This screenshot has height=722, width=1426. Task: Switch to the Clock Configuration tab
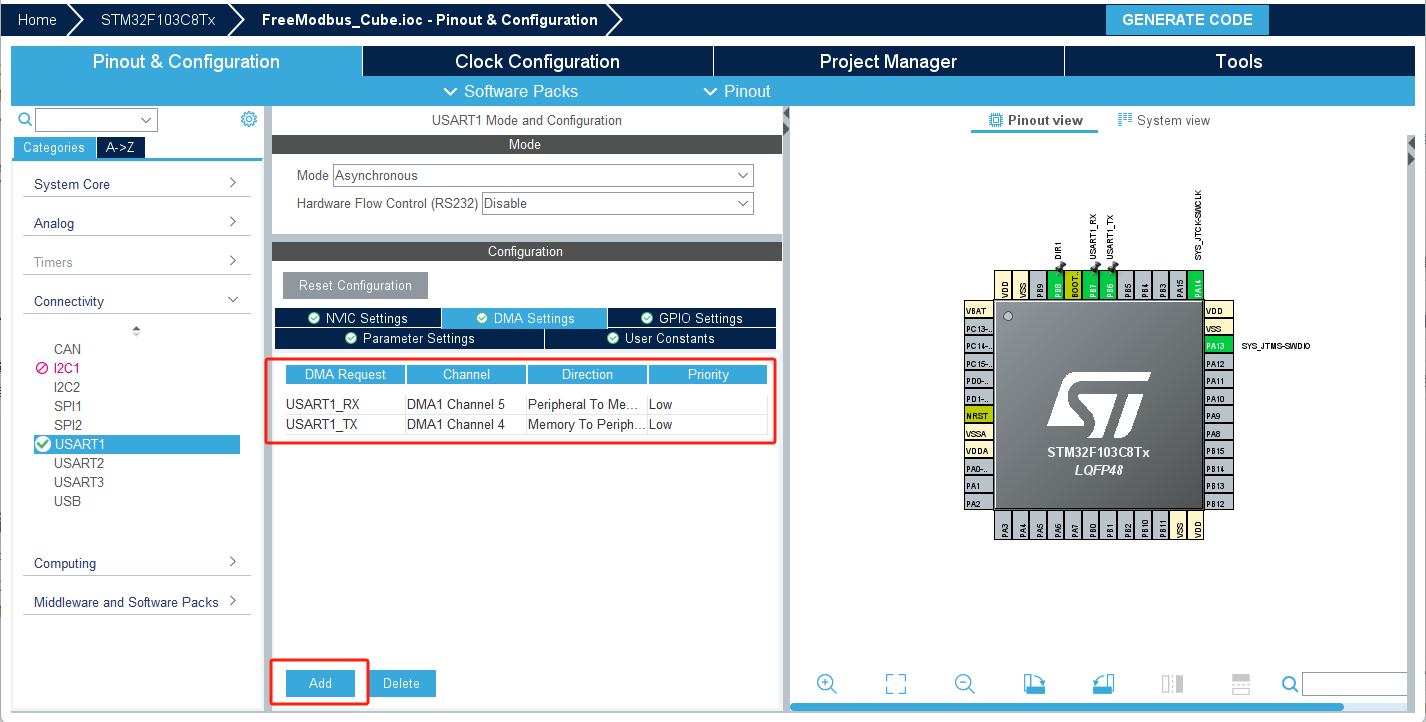[x=537, y=61]
